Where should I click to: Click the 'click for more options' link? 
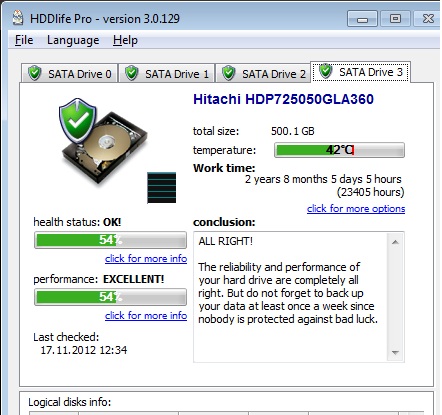coord(356,209)
